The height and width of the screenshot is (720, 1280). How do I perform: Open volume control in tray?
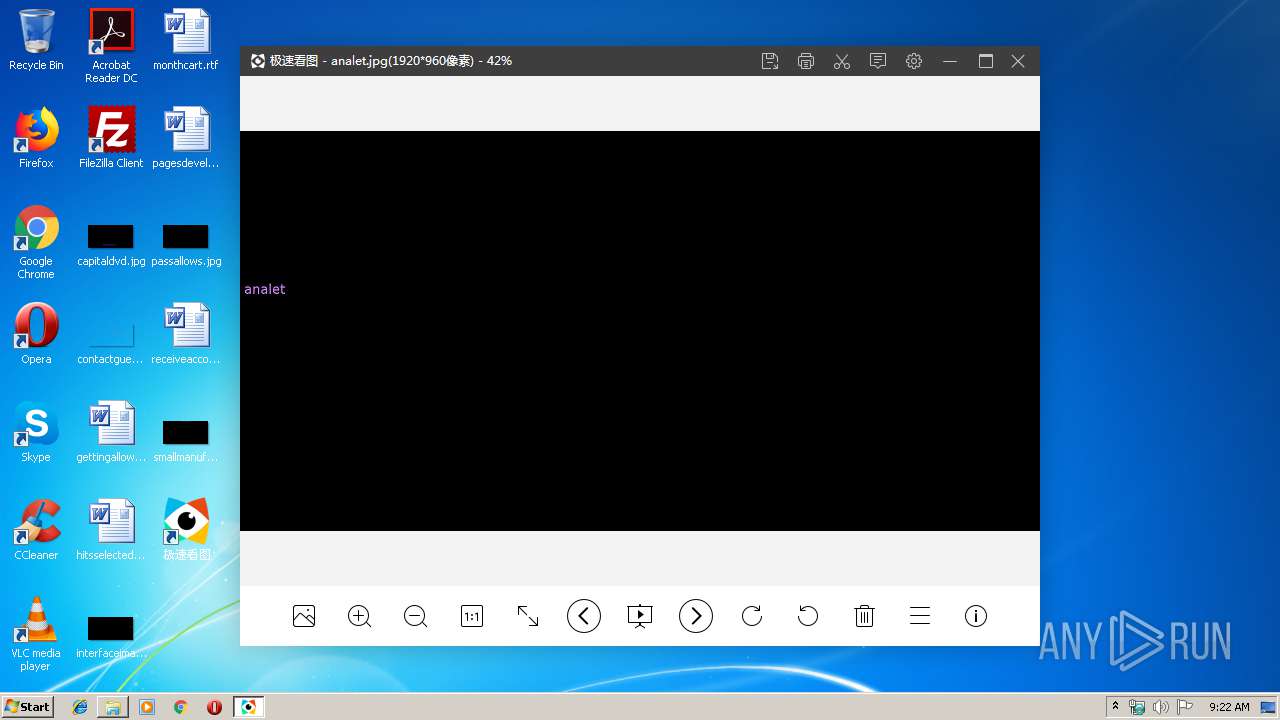coord(1161,707)
